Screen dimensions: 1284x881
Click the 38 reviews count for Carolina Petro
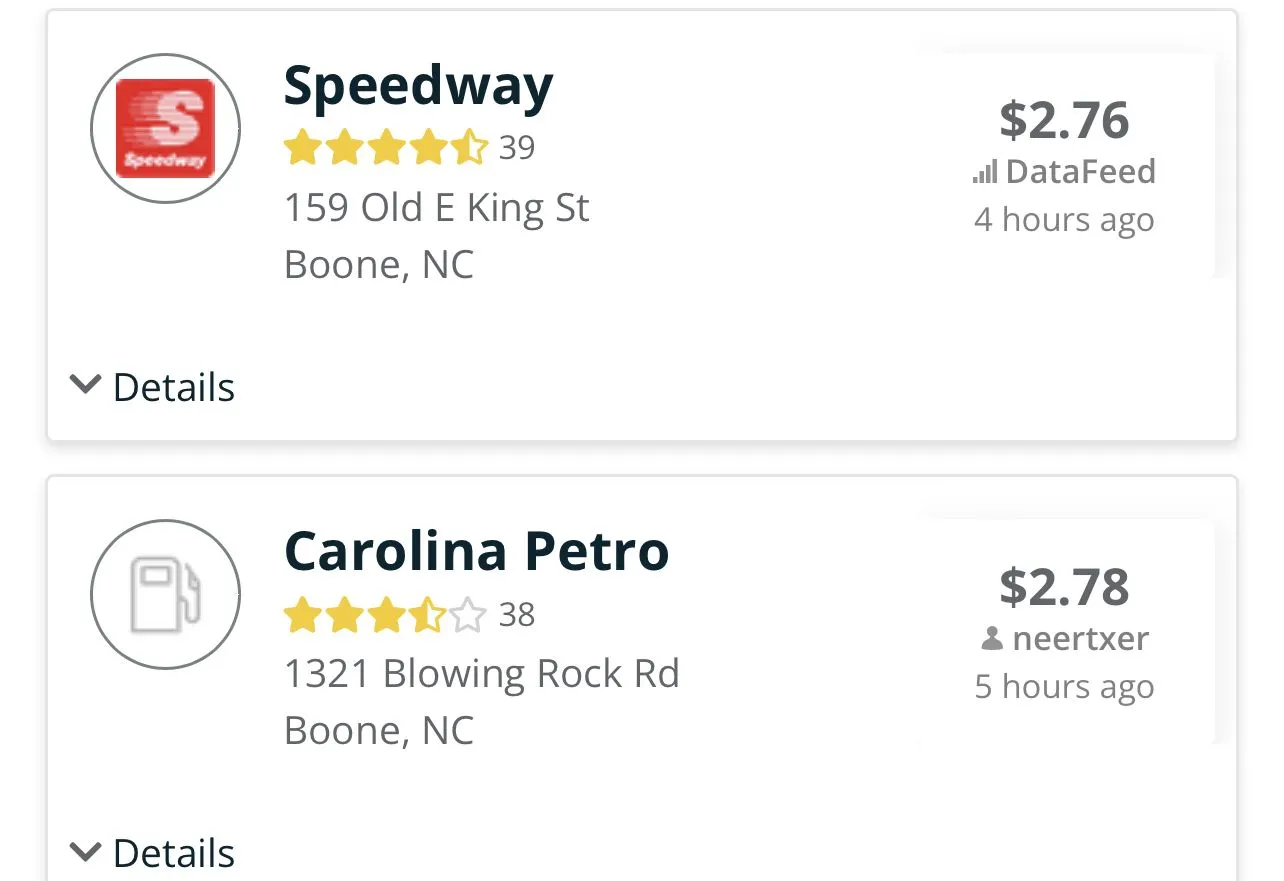[x=517, y=615]
